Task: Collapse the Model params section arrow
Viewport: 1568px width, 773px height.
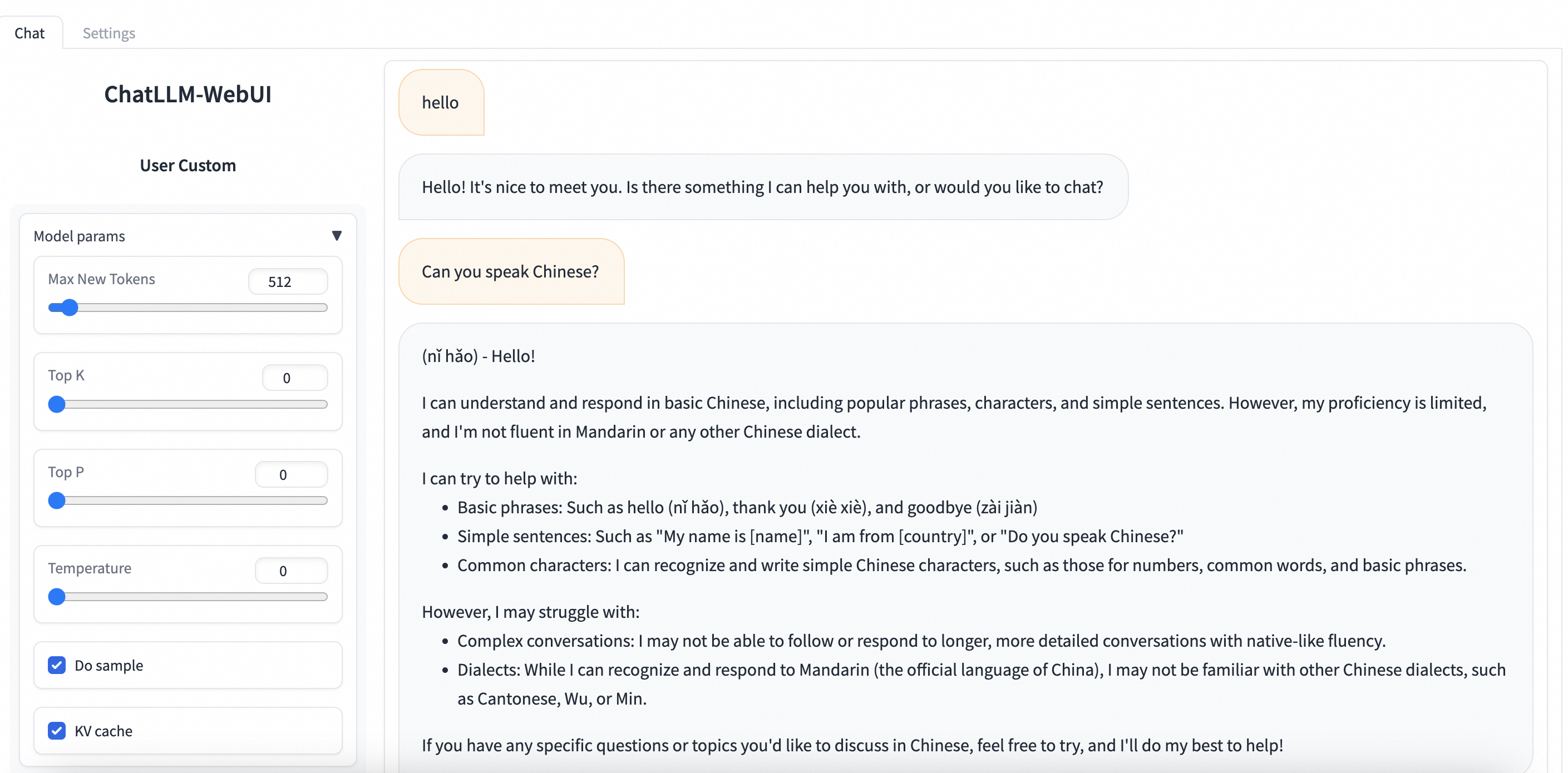Action: pyautogui.click(x=336, y=235)
